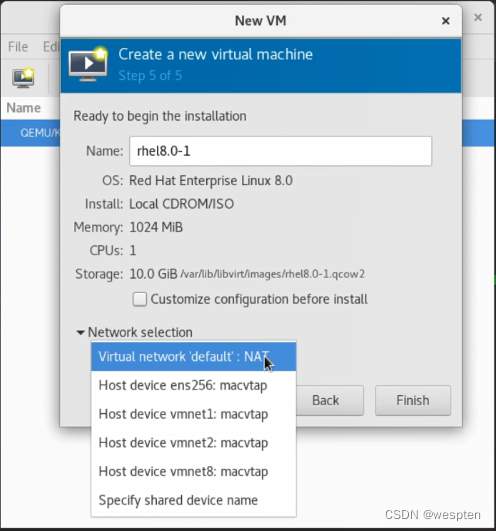Choose Host device ens256: macvtap
The height and width of the screenshot is (531, 496).
(x=193, y=385)
